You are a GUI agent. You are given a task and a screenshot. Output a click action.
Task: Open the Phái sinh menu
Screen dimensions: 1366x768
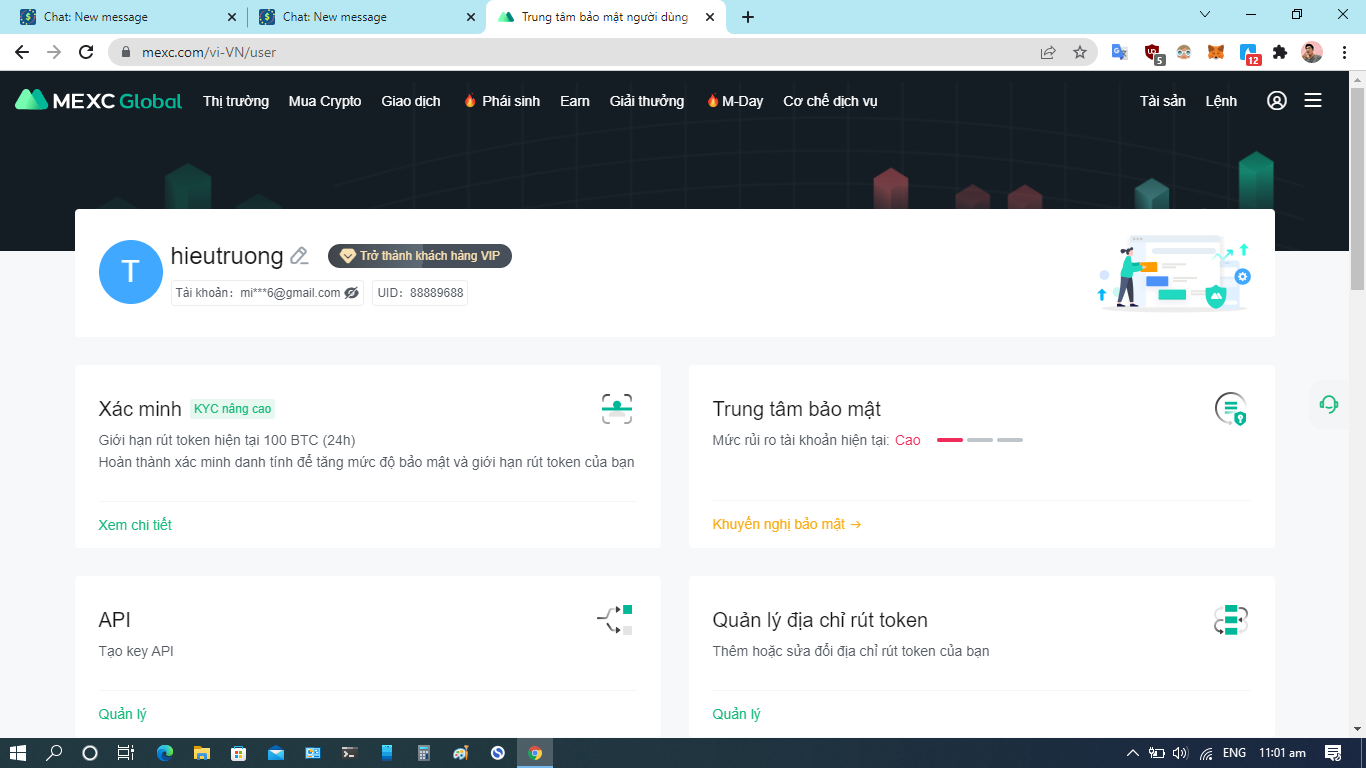501,101
